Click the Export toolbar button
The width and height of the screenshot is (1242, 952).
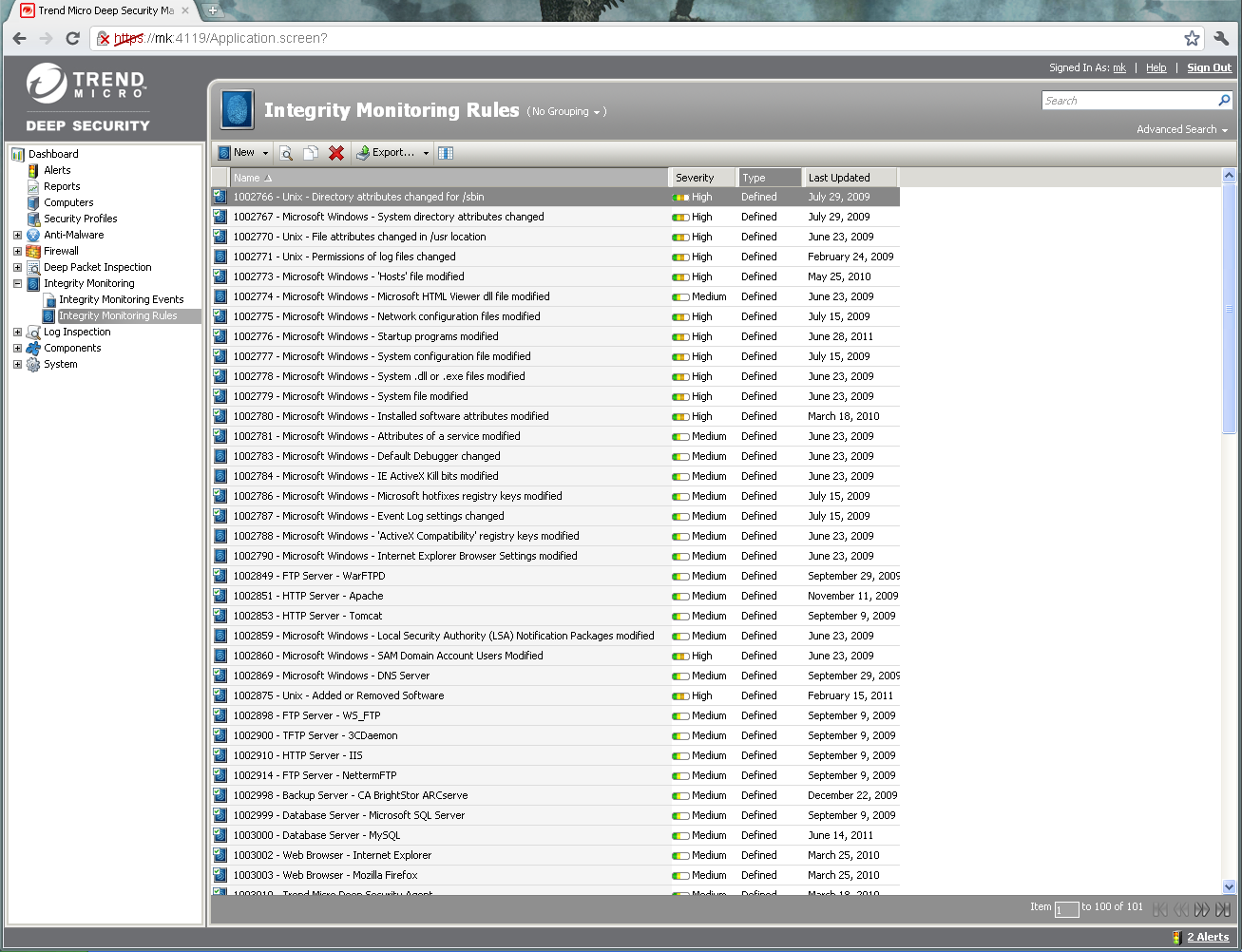point(385,153)
